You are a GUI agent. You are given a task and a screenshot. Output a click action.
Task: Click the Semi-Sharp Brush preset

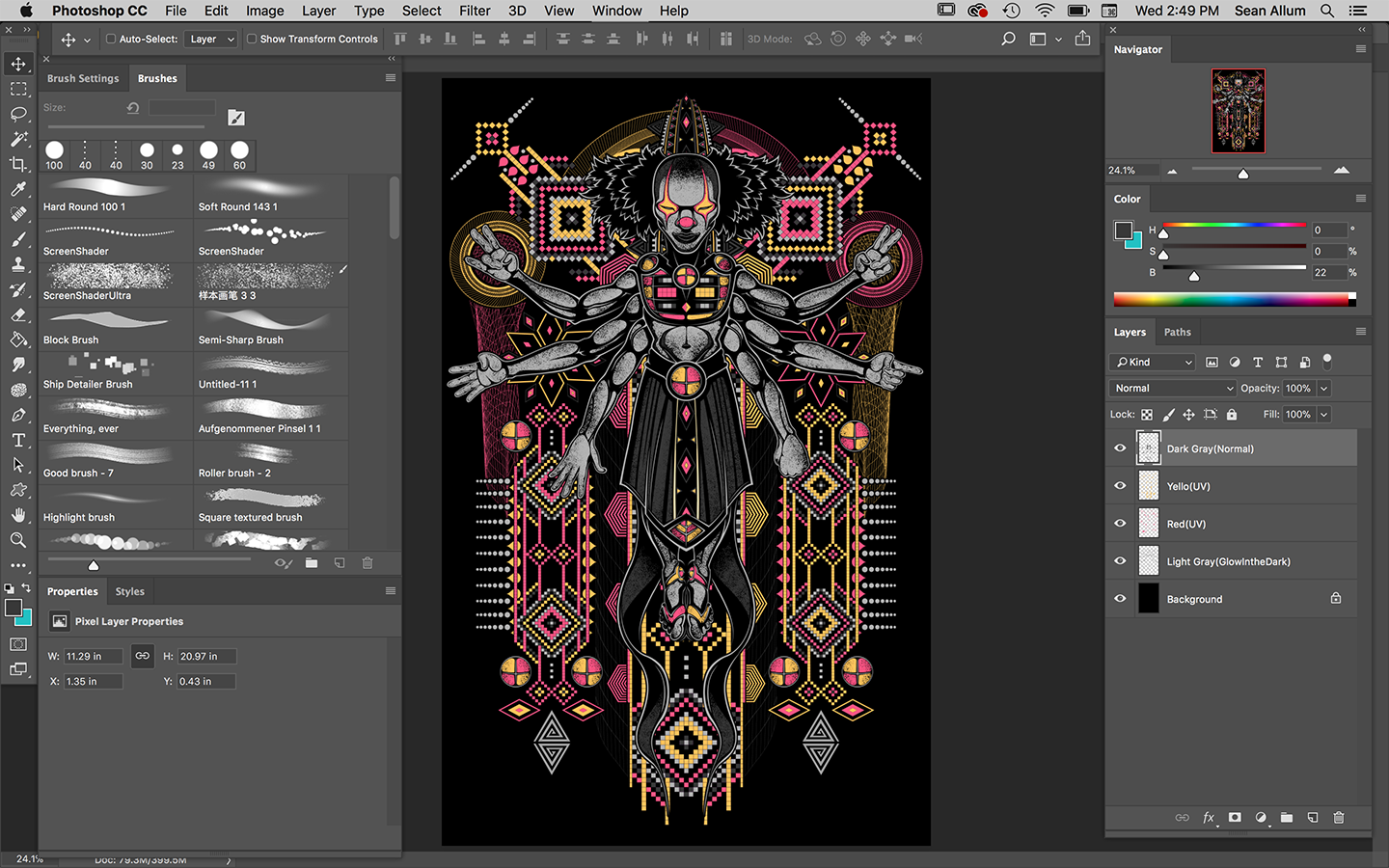pyautogui.click(x=271, y=329)
